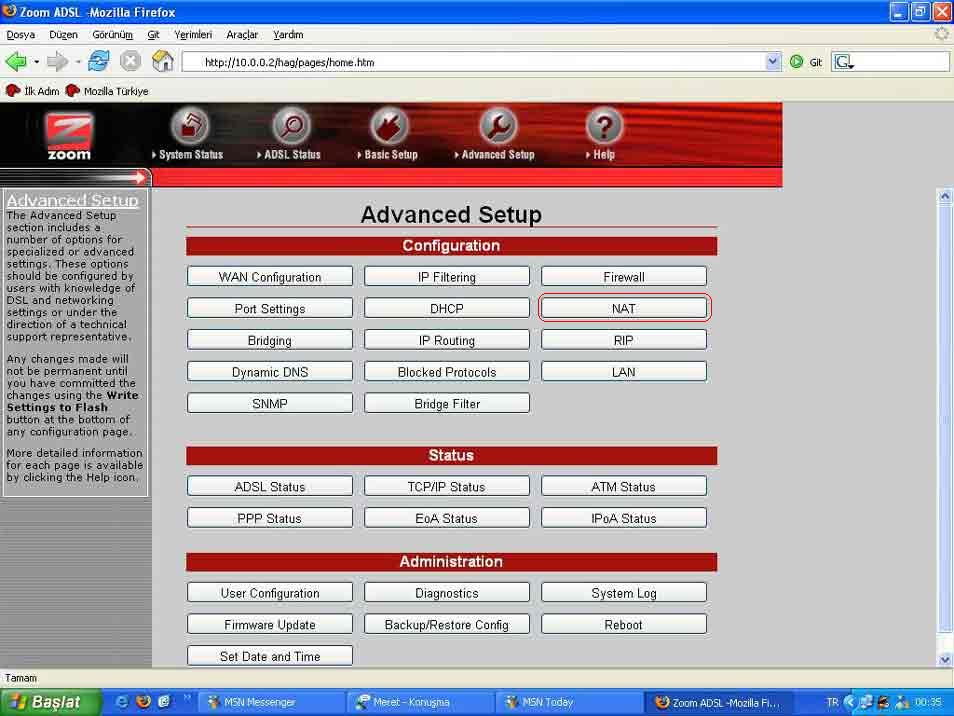
Task: Switch to Meret - Konuşma taskbar window
Action: pos(421,702)
